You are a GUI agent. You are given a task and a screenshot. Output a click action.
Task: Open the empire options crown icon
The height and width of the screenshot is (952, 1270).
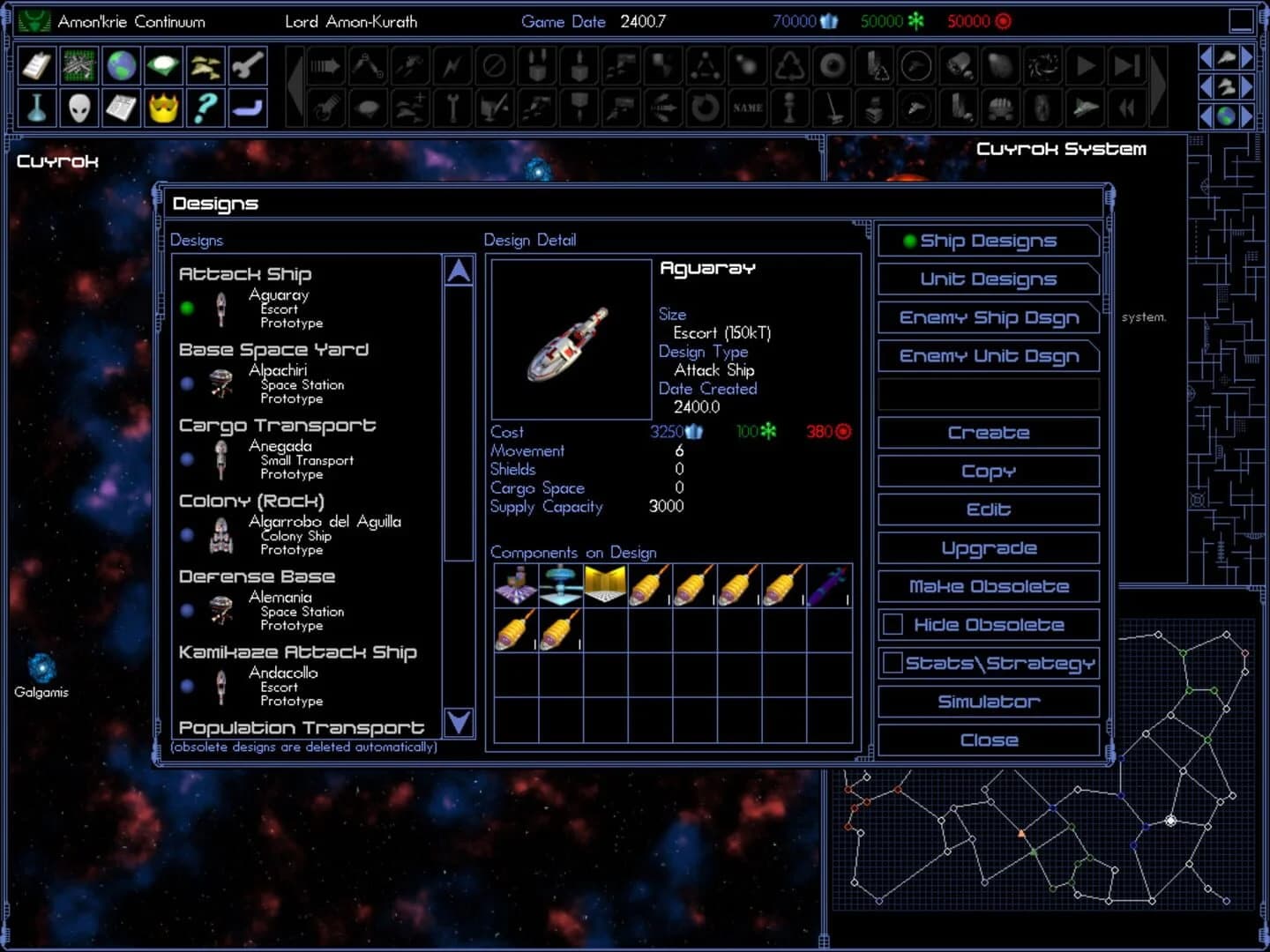(x=163, y=108)
